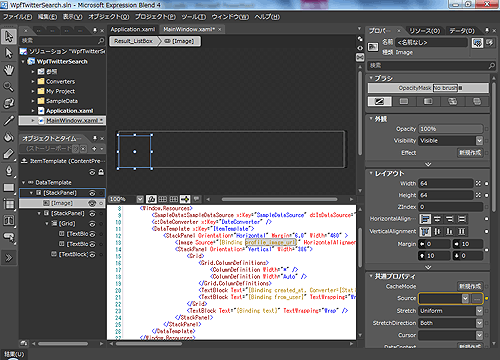This screenshot has height=360, width=500.
Task: Select the Pen tool
Action: click(x=9, y=171)
